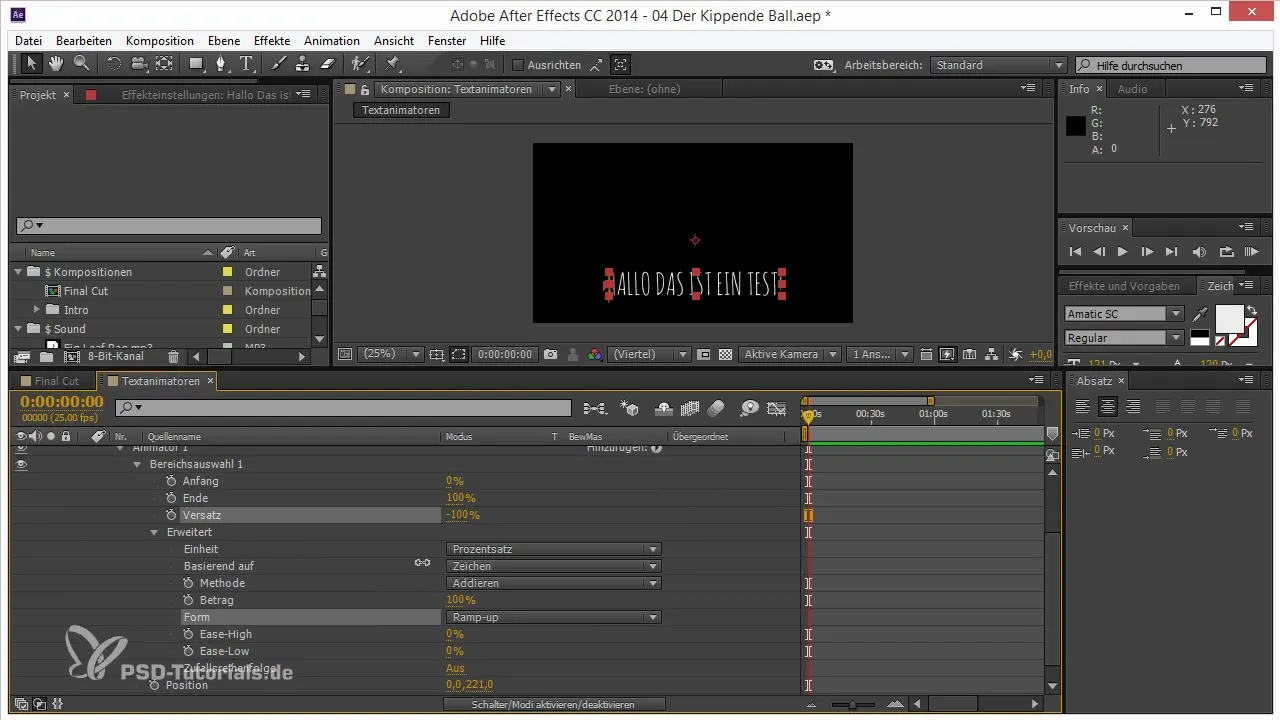
Task: Click the Textanimatoren breadcrumb button
Action: pos(401,110)
